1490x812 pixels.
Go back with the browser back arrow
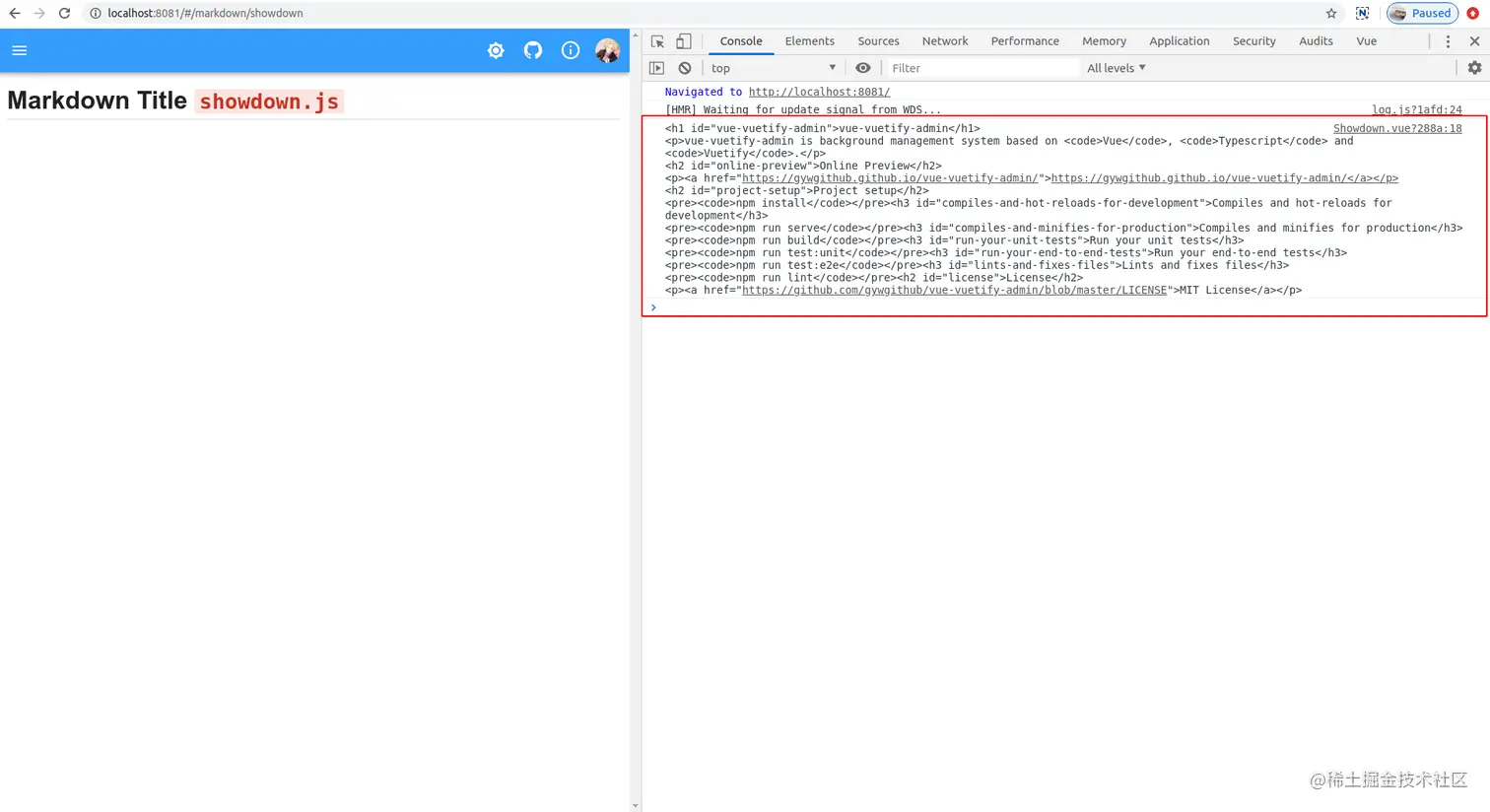click(x=15, y=14)
